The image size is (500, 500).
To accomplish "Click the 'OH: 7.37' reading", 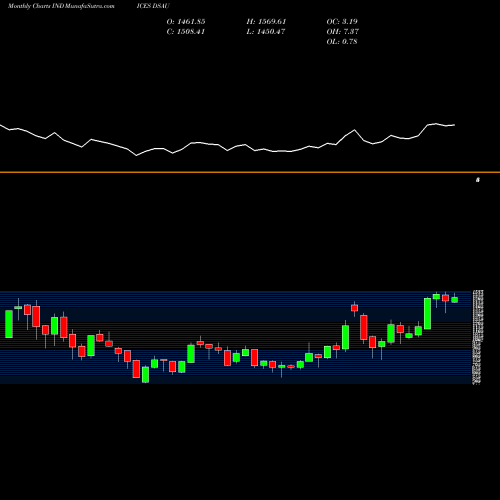I will [x=342, y=32].
